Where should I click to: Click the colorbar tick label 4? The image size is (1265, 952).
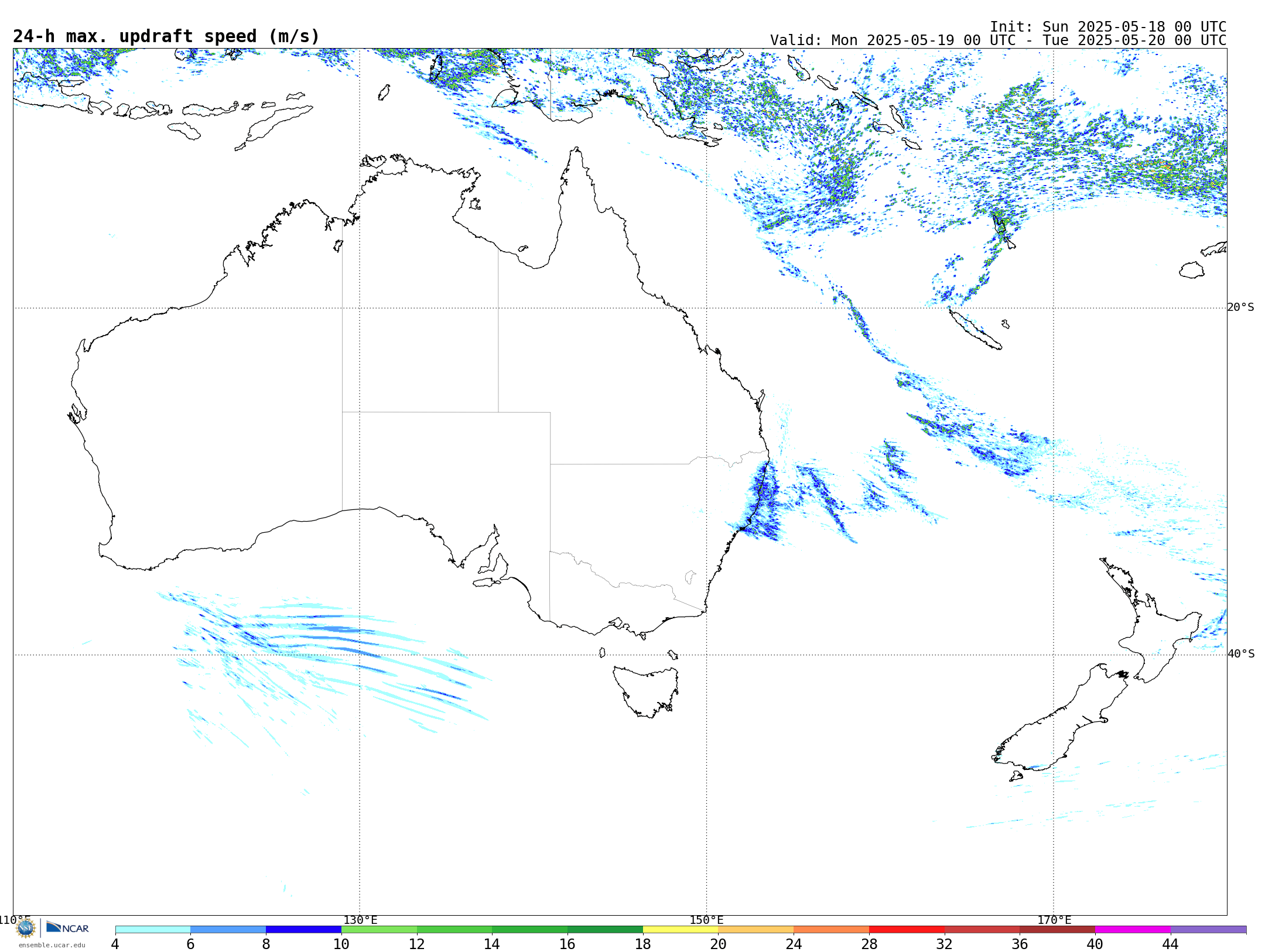tap(115, 944)
